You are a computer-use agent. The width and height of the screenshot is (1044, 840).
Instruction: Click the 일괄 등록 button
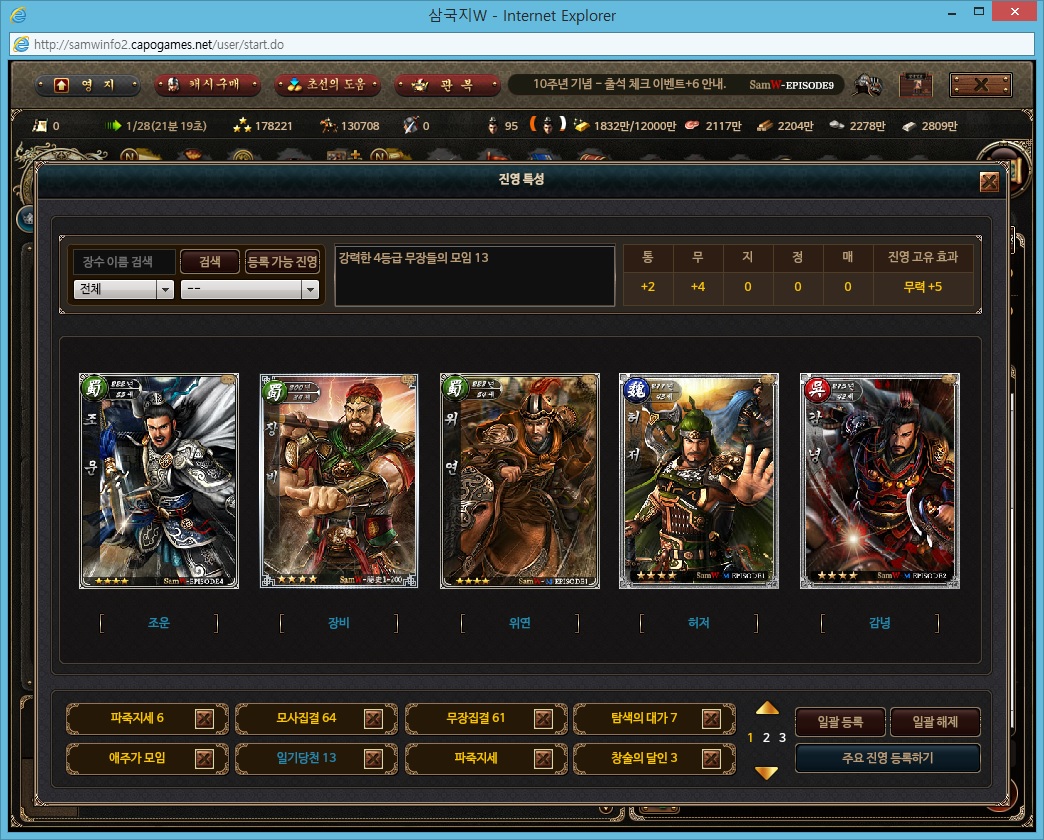pyautogui.click(x=840, y=722)
